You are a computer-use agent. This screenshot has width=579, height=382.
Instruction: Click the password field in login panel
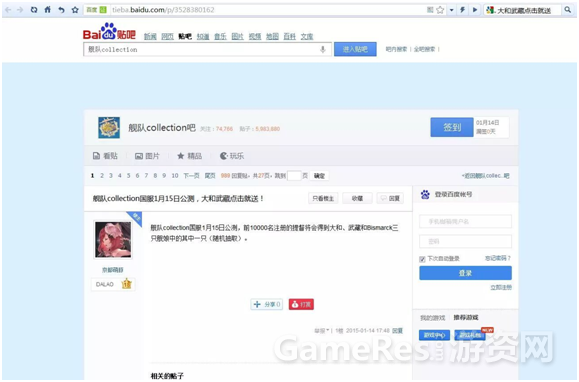pos(465,241)
